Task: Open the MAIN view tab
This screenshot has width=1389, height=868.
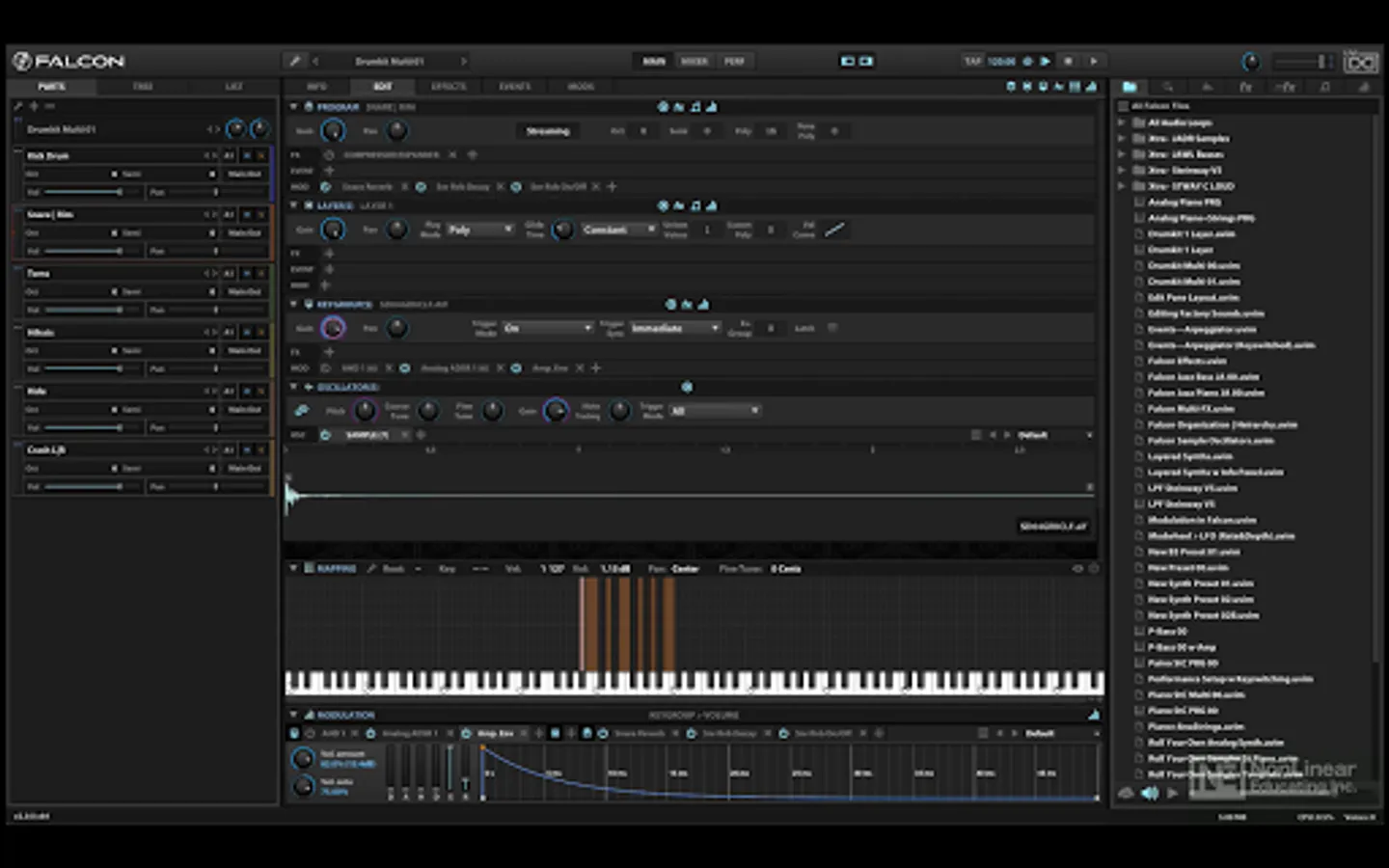Action: pyautogui.click(x=654, y=61)
